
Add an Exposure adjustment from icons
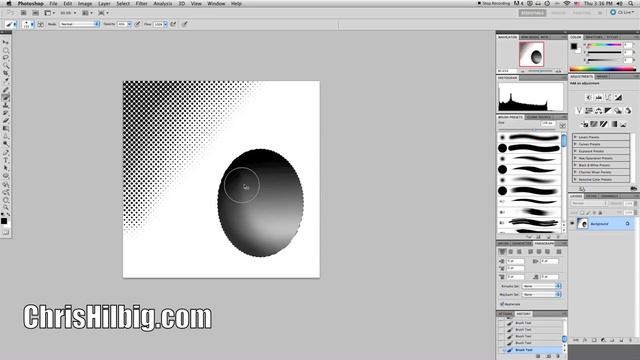pos(618,97)
